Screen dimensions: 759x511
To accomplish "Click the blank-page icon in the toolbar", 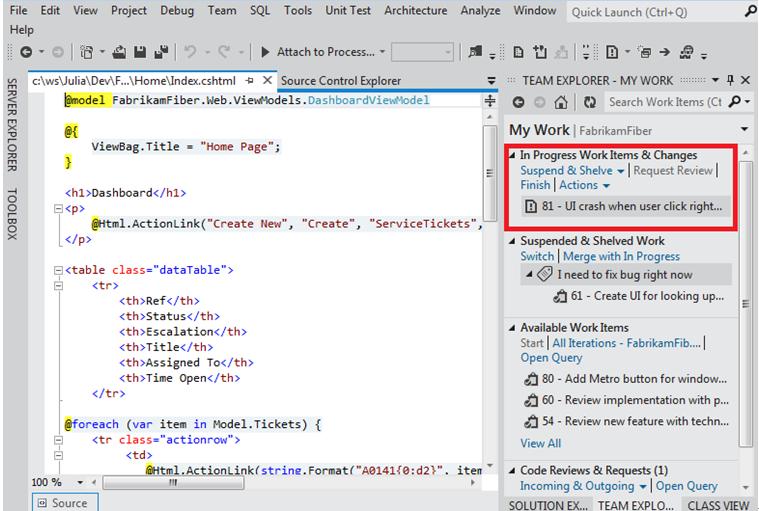I will tap(518, 52).
